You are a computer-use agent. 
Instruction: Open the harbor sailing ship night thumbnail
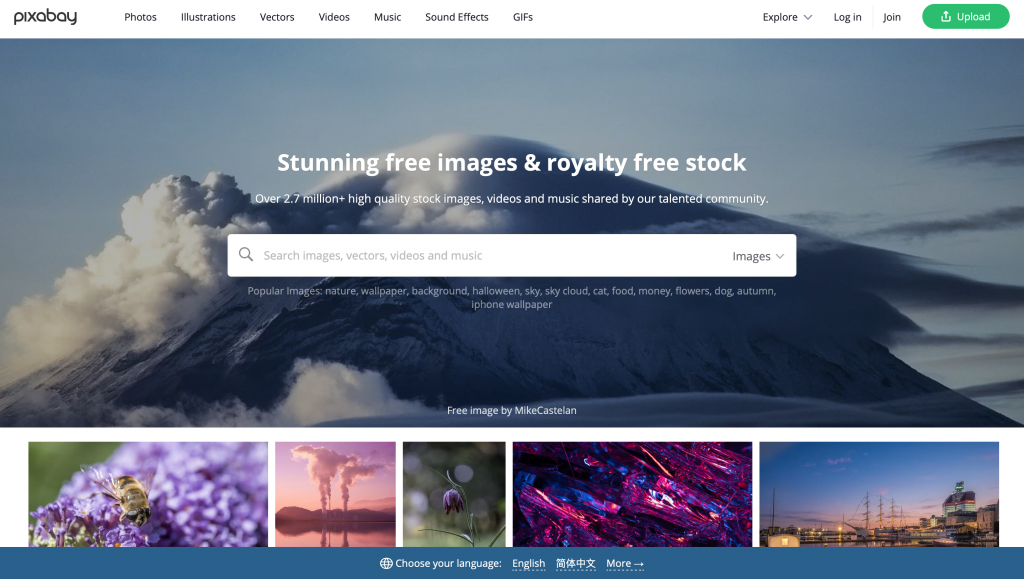(x=879, y=494)
